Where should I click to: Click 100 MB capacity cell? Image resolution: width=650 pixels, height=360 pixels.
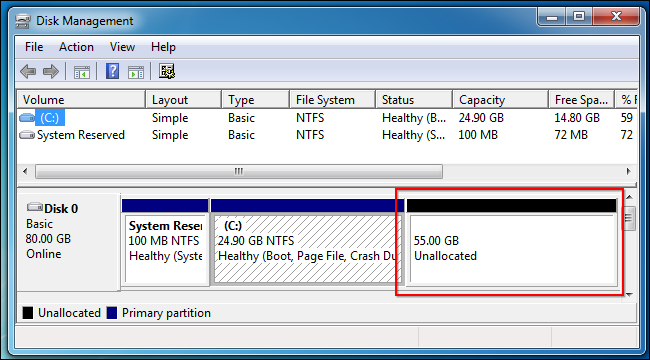(x=478, y=135)
